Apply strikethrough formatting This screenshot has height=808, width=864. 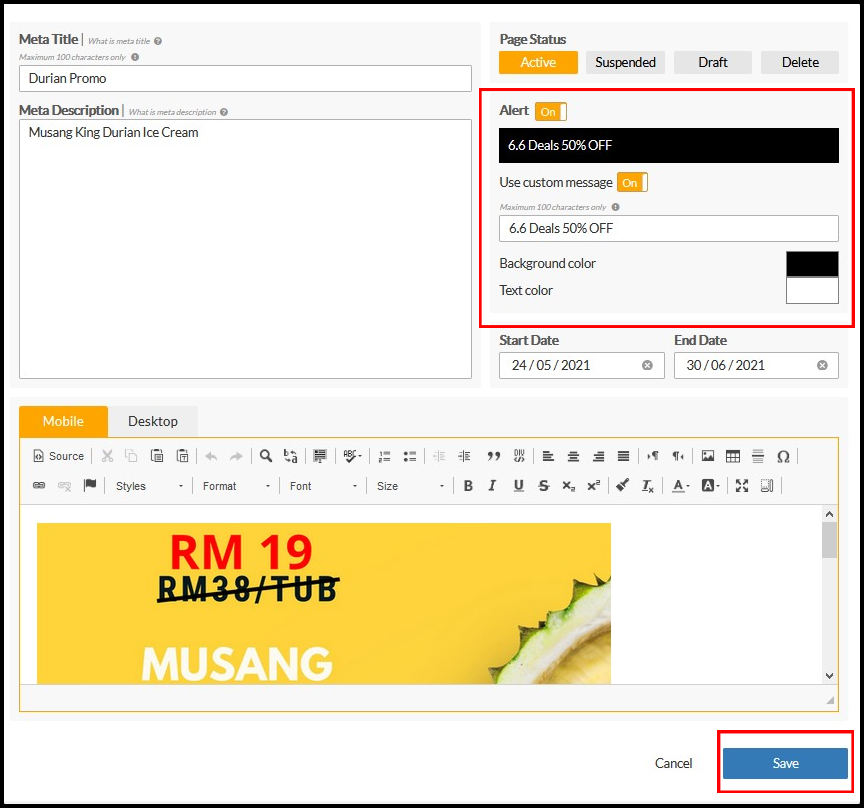click(x=544, y=486)
